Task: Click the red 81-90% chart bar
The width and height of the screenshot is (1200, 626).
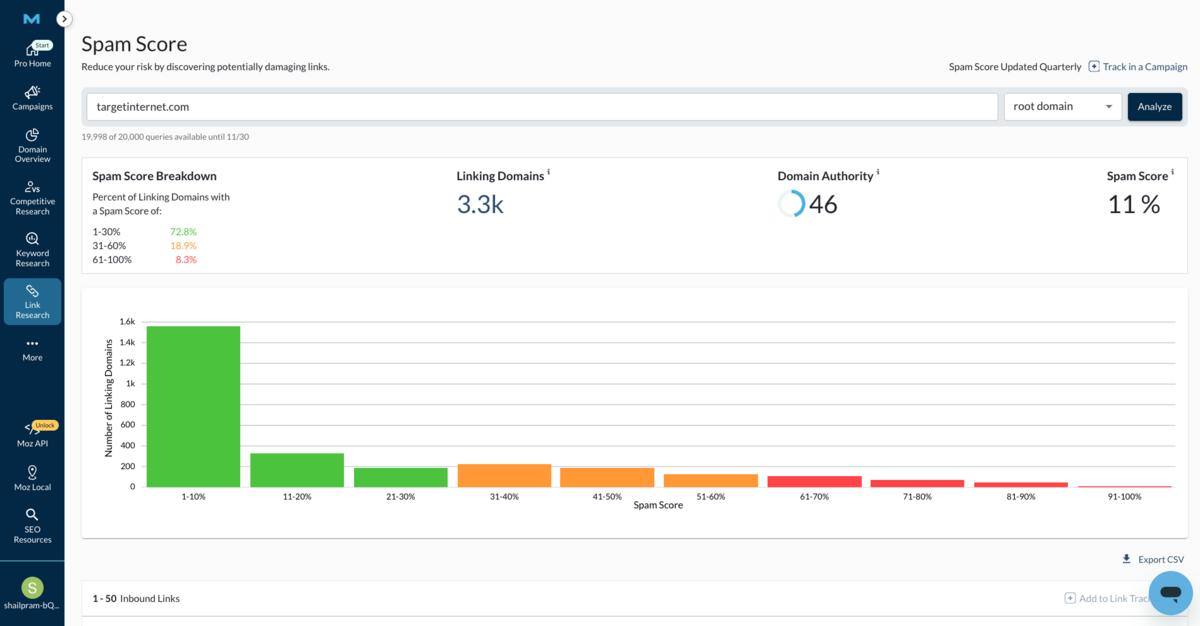Action: 1021,484
